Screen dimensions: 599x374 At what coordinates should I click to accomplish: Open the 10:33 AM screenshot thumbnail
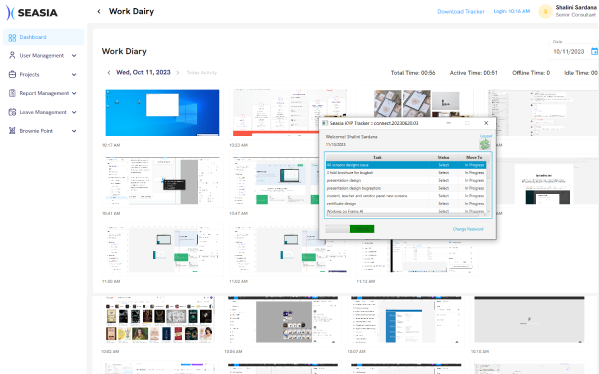point(275,113)
